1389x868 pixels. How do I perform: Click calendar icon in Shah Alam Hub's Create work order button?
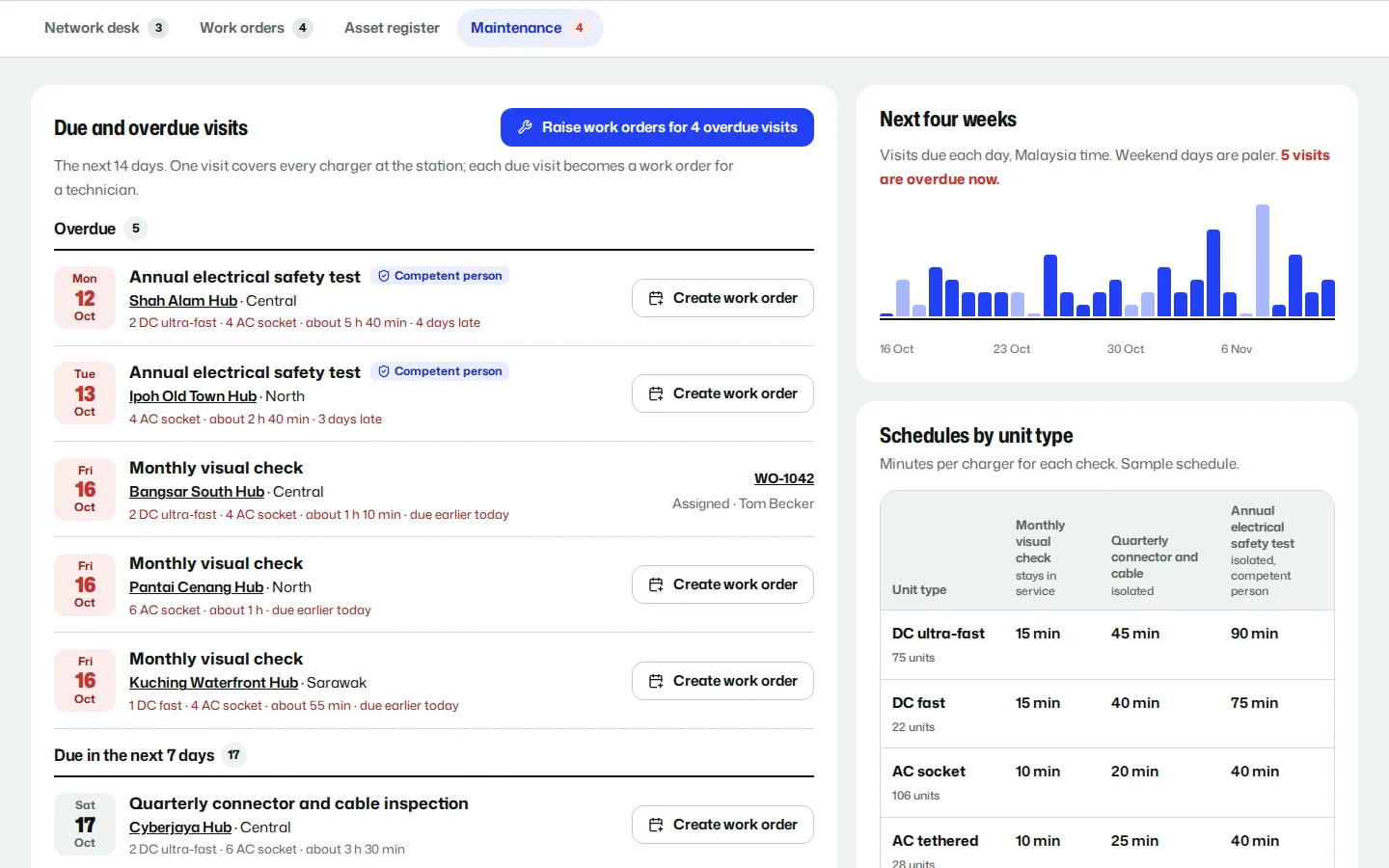coord(656,299)
